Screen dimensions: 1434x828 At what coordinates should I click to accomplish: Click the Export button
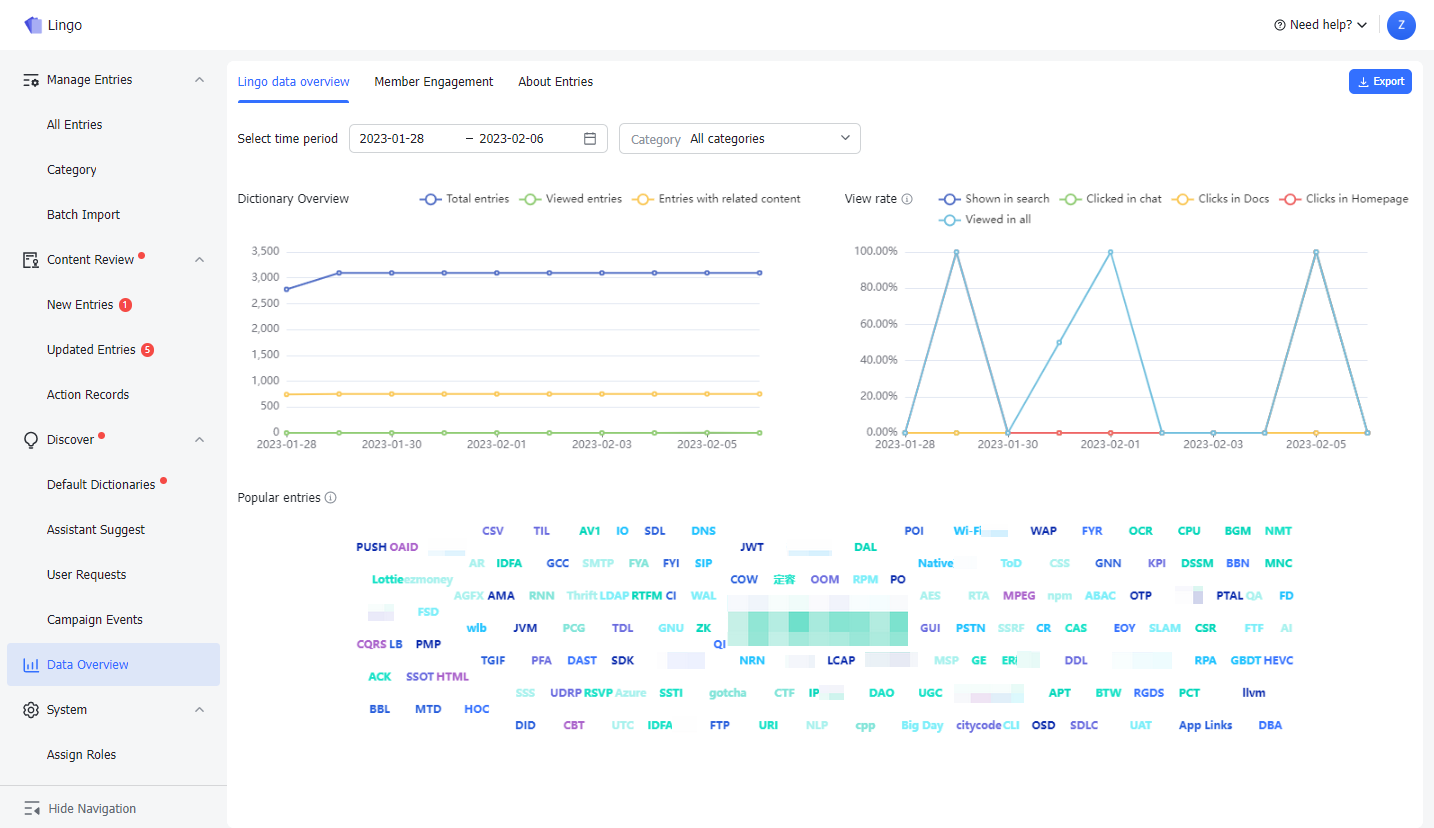(1380, 81)
